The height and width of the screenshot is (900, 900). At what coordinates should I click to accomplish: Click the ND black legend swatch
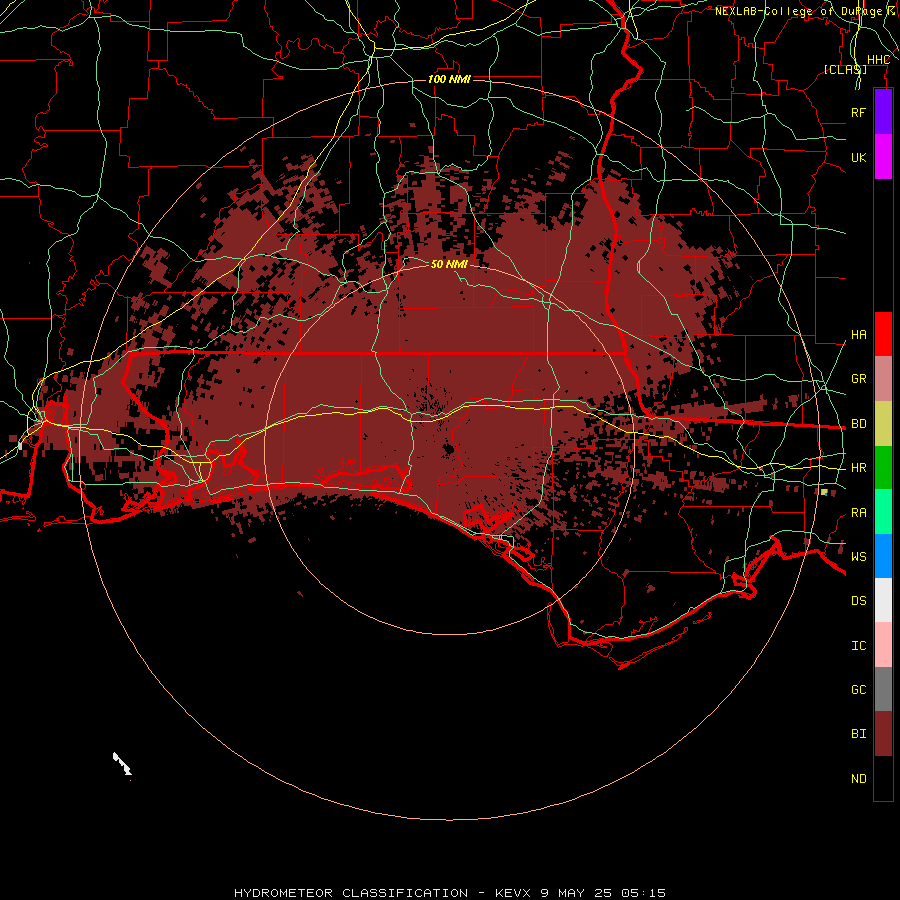click(x=883, y=778)
